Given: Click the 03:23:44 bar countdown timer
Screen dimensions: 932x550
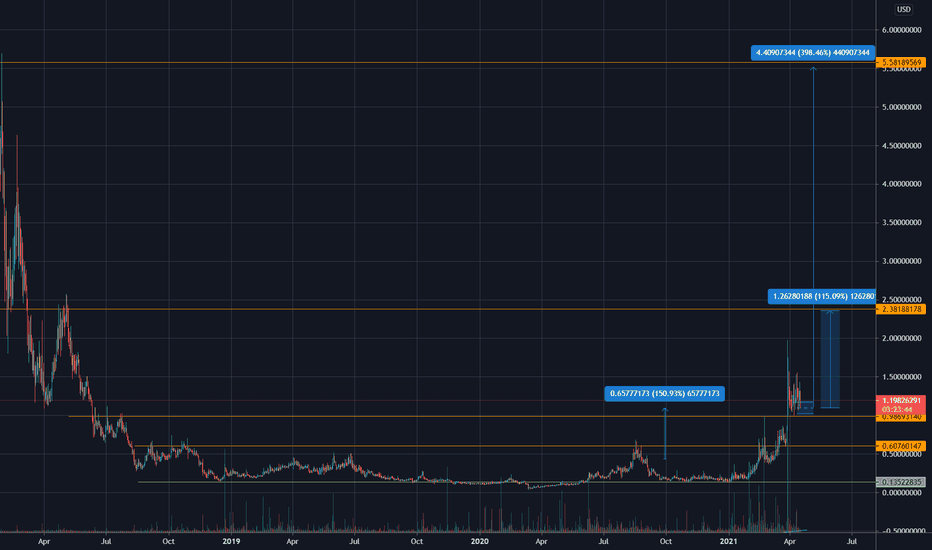Looking at the screenshot, I should (900, 410).
